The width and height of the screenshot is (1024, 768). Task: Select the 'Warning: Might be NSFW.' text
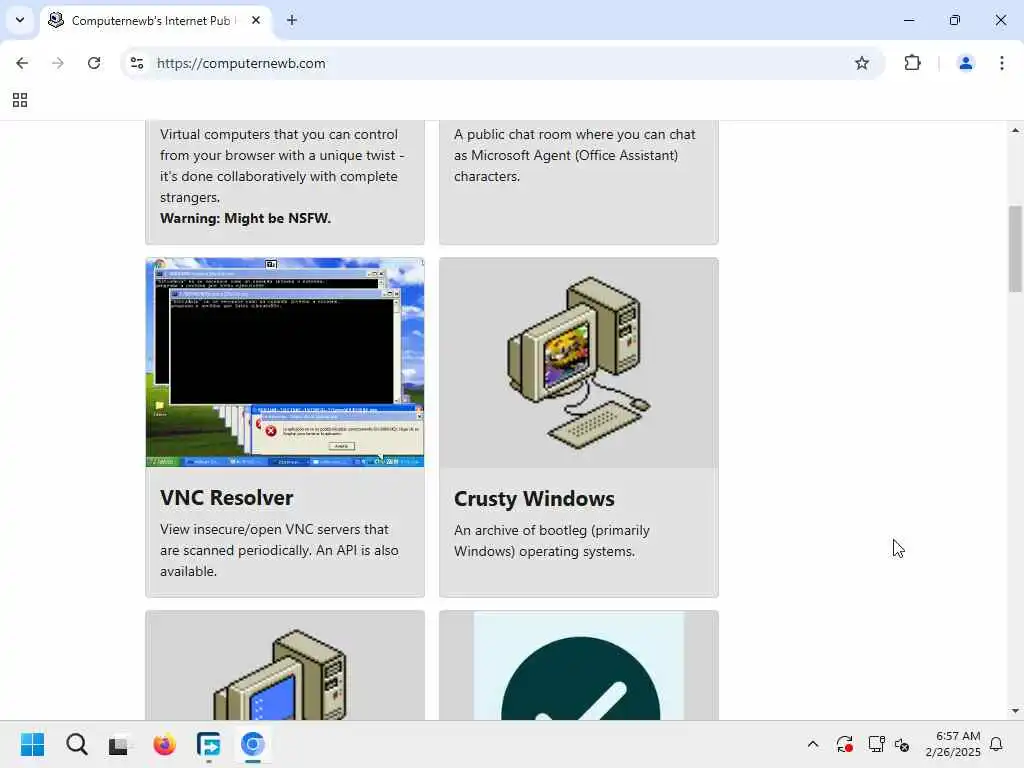pyautogui.click(x=246, y=218)
